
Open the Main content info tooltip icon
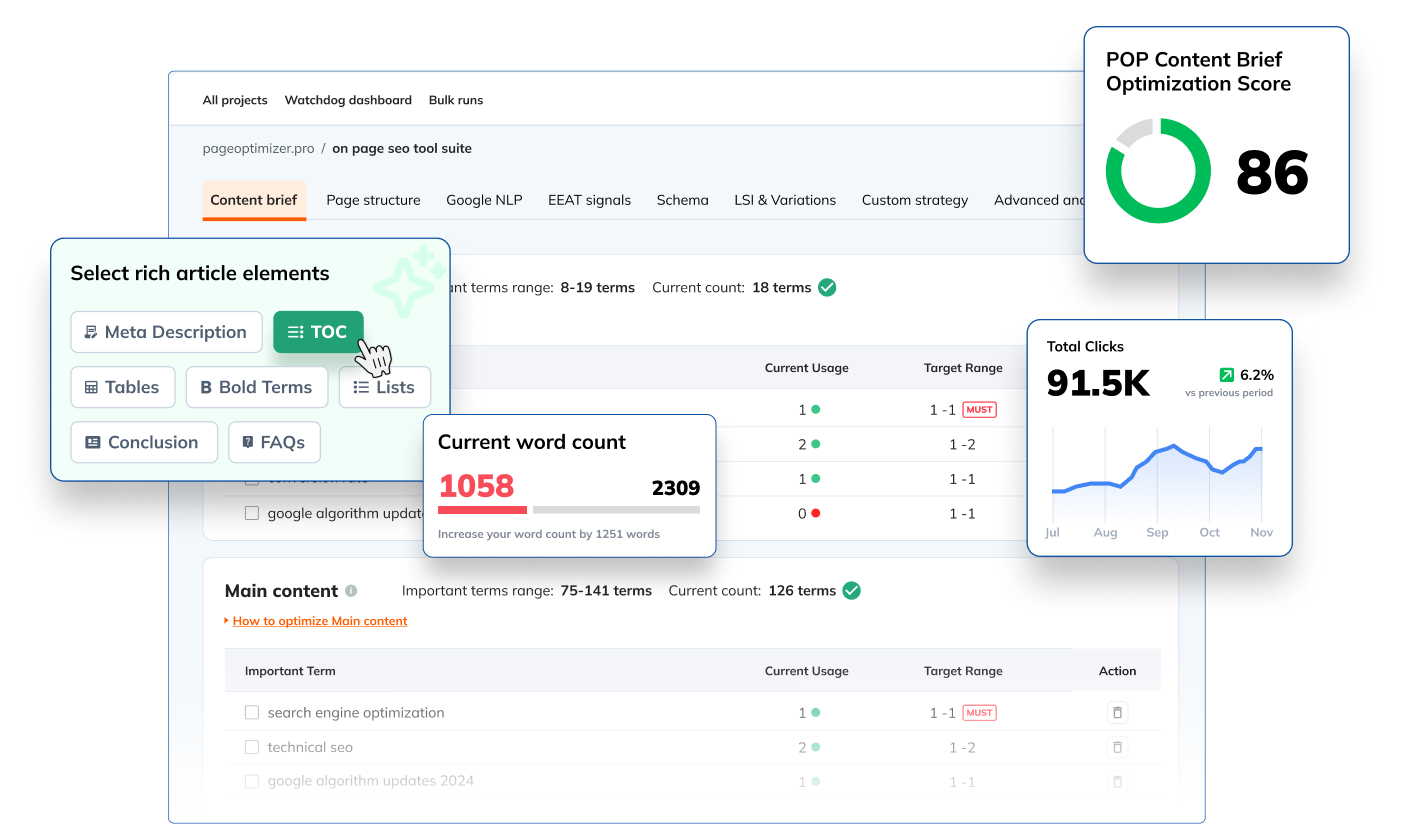351,590
